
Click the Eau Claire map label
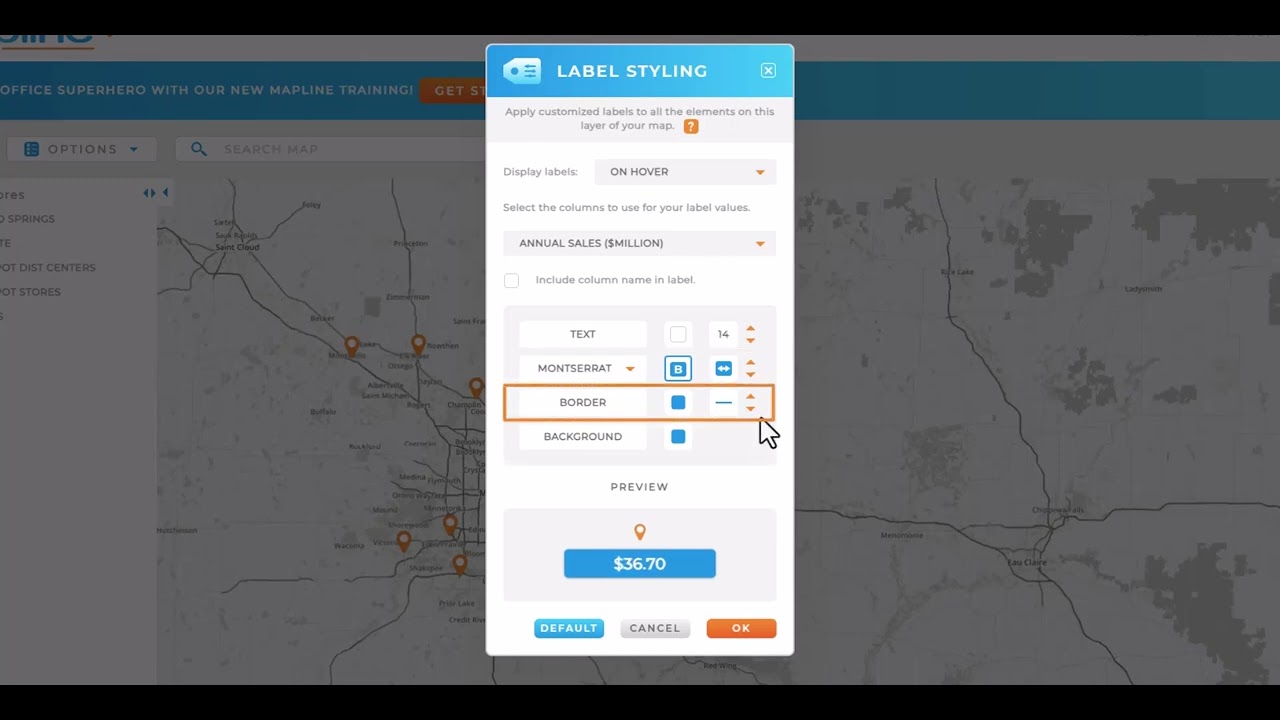[1027, 563]
